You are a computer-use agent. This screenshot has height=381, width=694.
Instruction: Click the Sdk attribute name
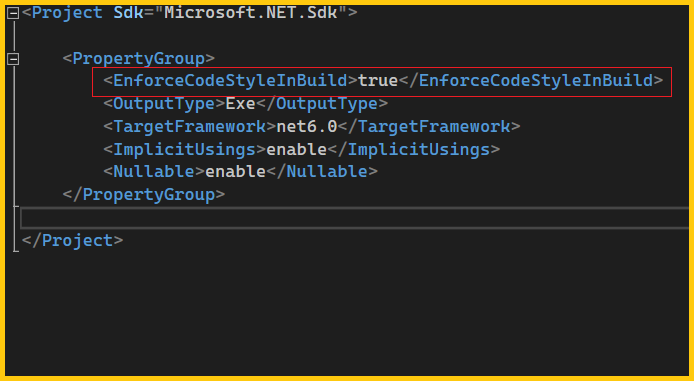click(x=128, y=12)
